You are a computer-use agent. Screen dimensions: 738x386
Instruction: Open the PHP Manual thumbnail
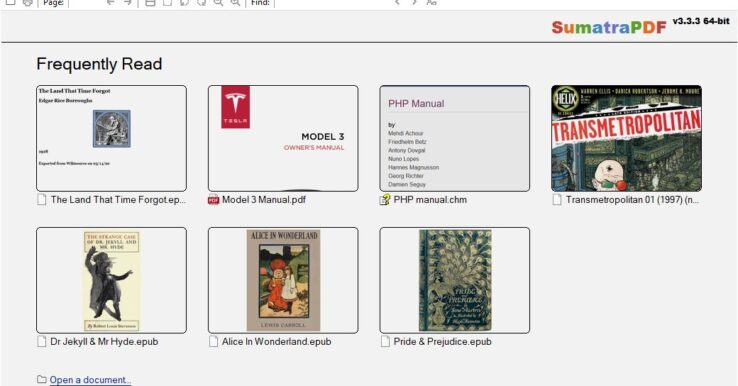pos(455,138)
